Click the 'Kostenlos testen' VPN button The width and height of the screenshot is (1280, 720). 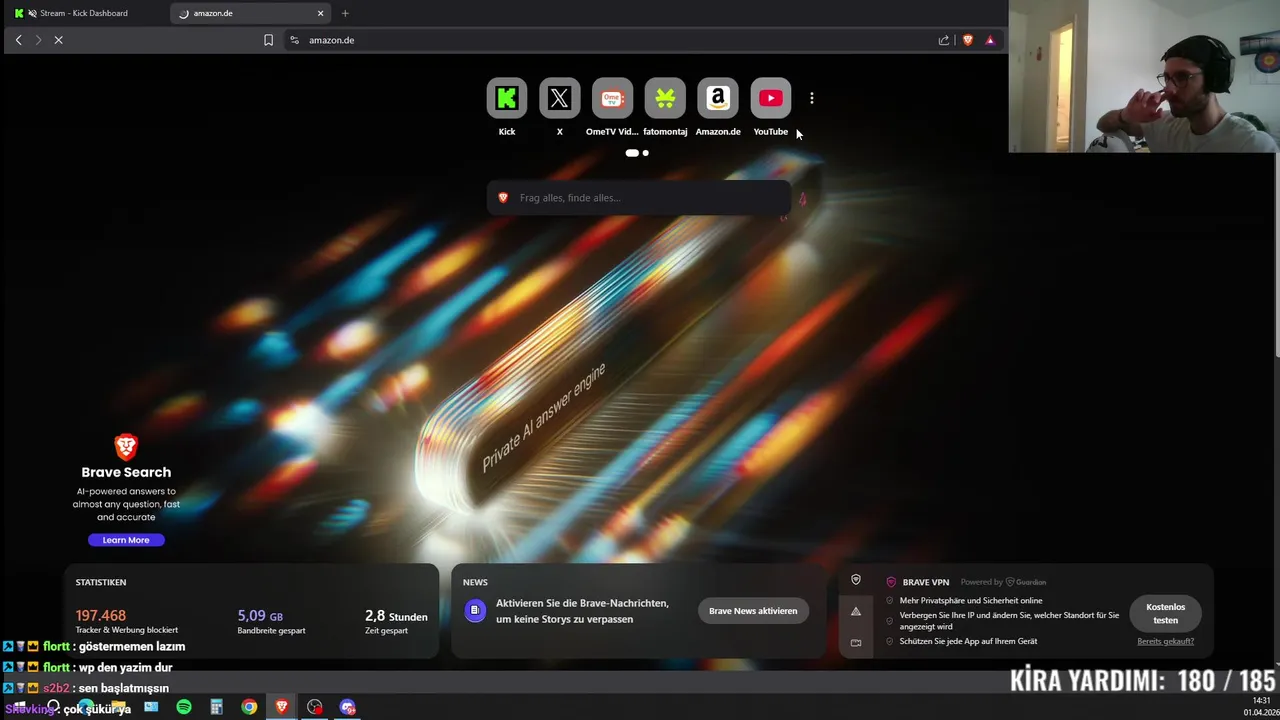pyautogui.click(x=1165, y=613)
